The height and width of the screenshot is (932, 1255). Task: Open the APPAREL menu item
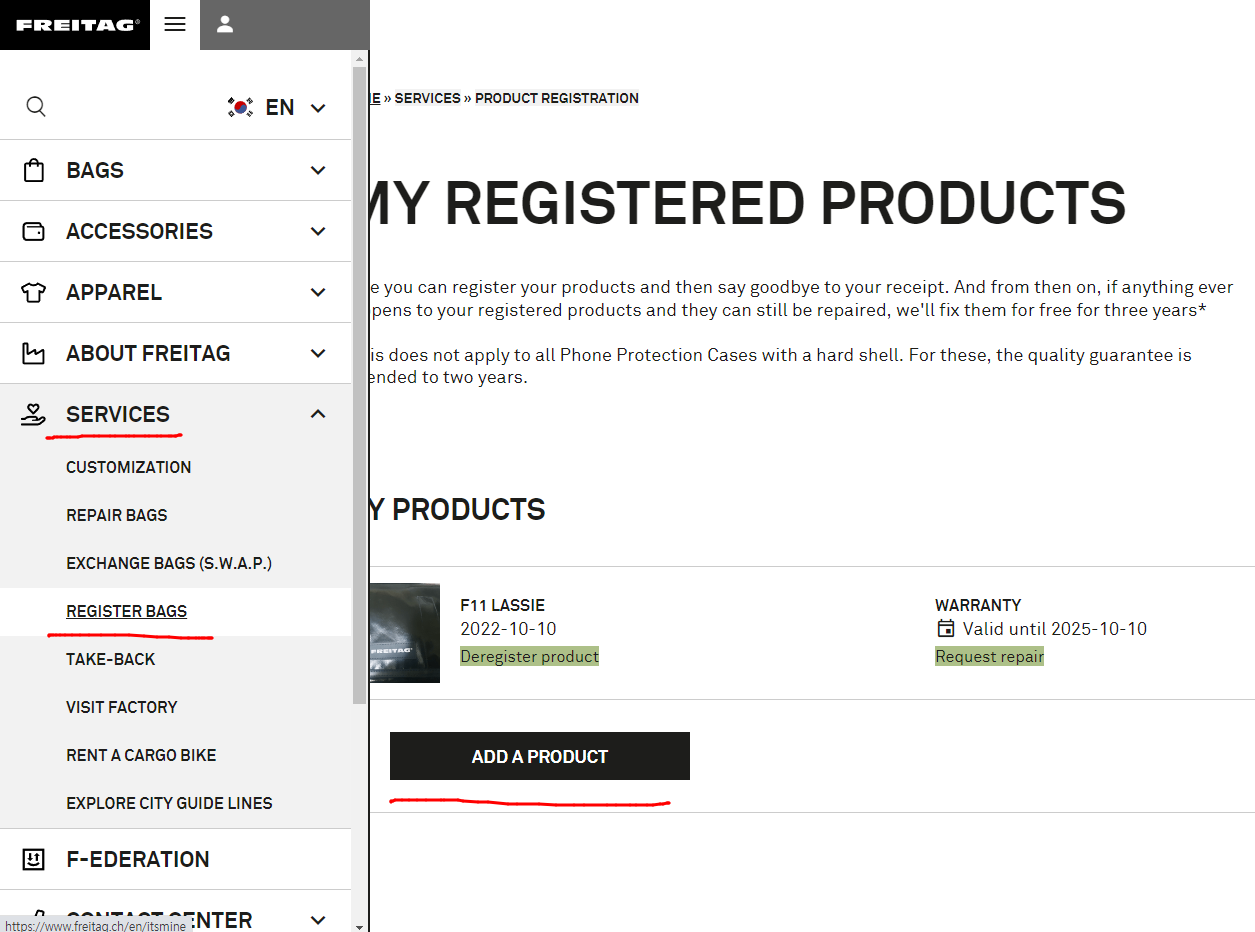[114, 292]
